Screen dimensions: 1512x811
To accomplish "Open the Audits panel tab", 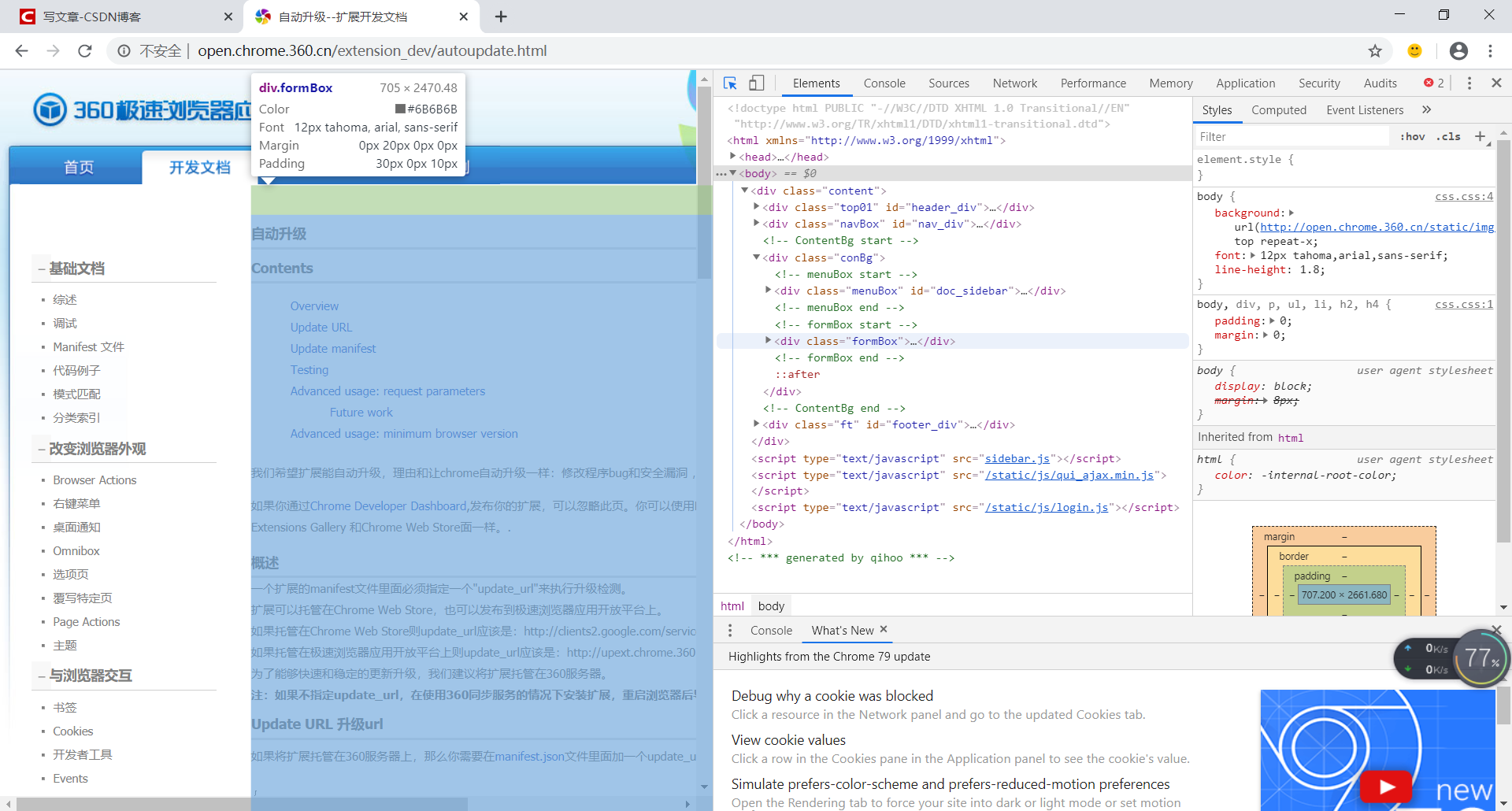I will pos(1380,83).
